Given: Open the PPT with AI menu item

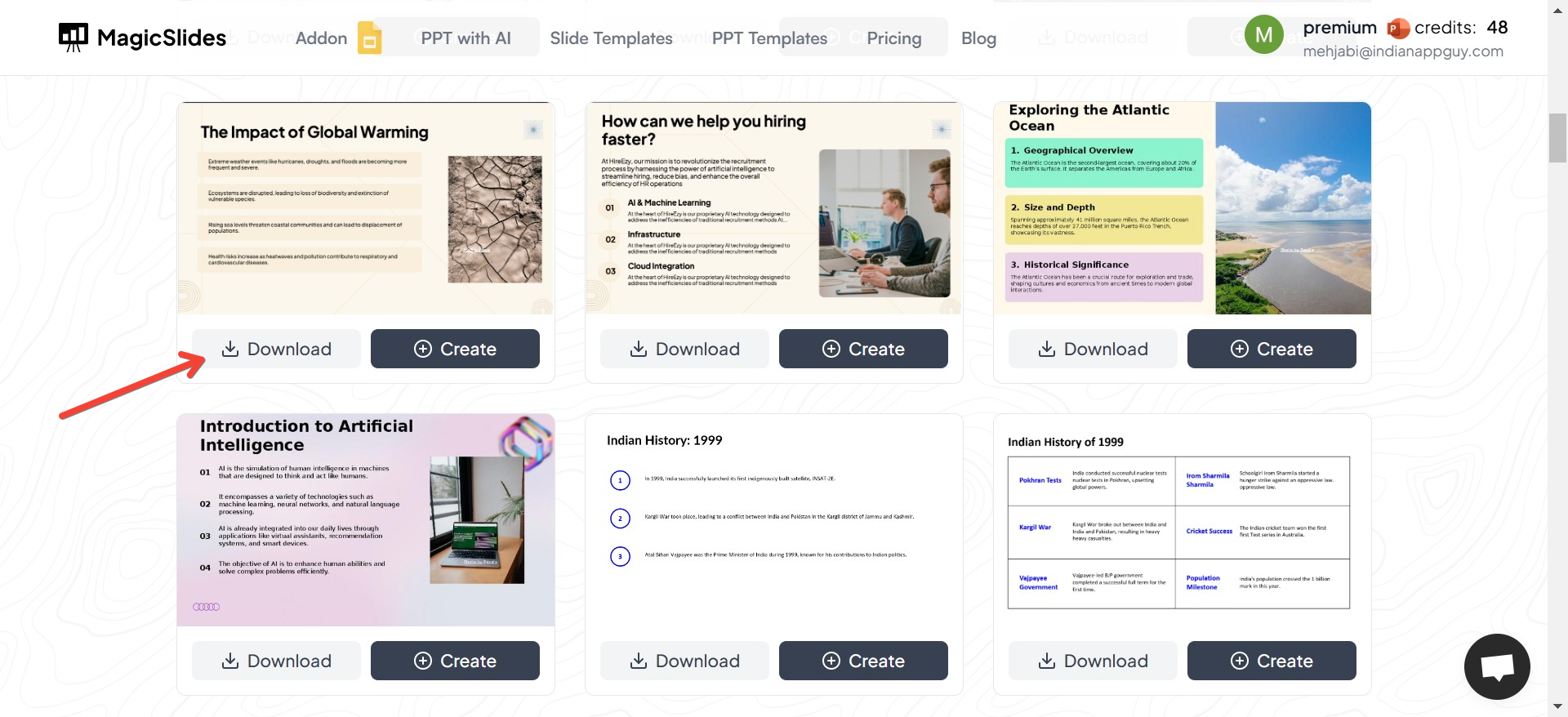Looking at the screenshot, I should 465,38.
